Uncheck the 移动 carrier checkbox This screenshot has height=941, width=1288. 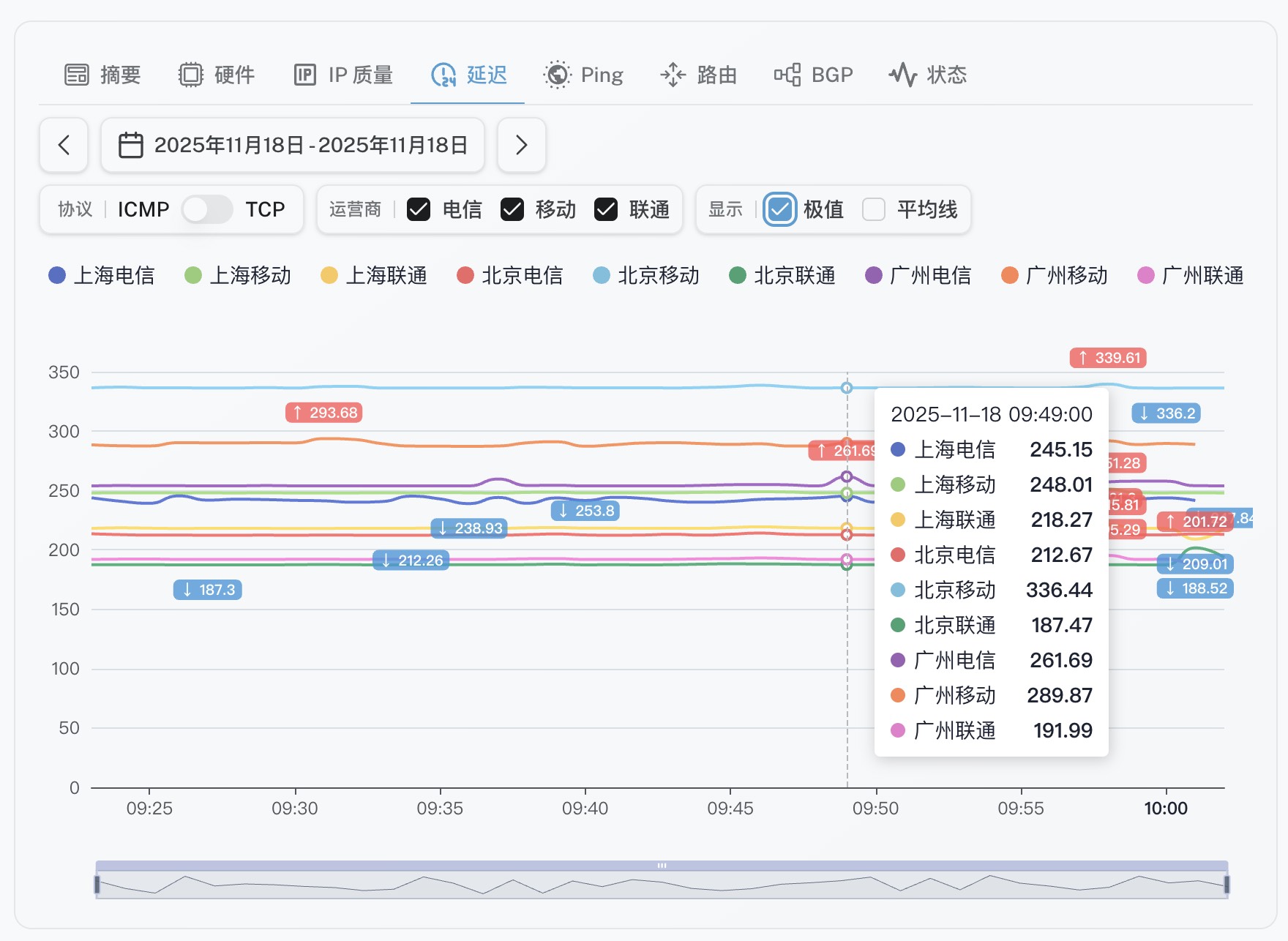click(x=512, y=210)
